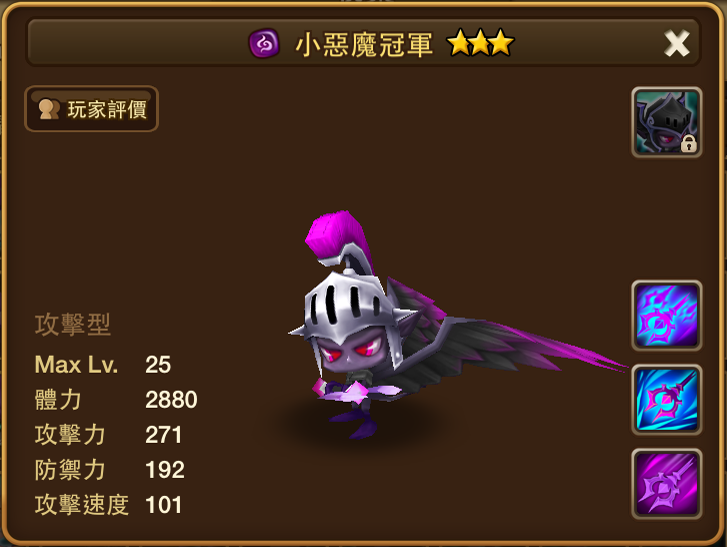Click the padlock icon on awakened portrait
Image resolution: width=727 pixels, height=547 pixels.
689,144
